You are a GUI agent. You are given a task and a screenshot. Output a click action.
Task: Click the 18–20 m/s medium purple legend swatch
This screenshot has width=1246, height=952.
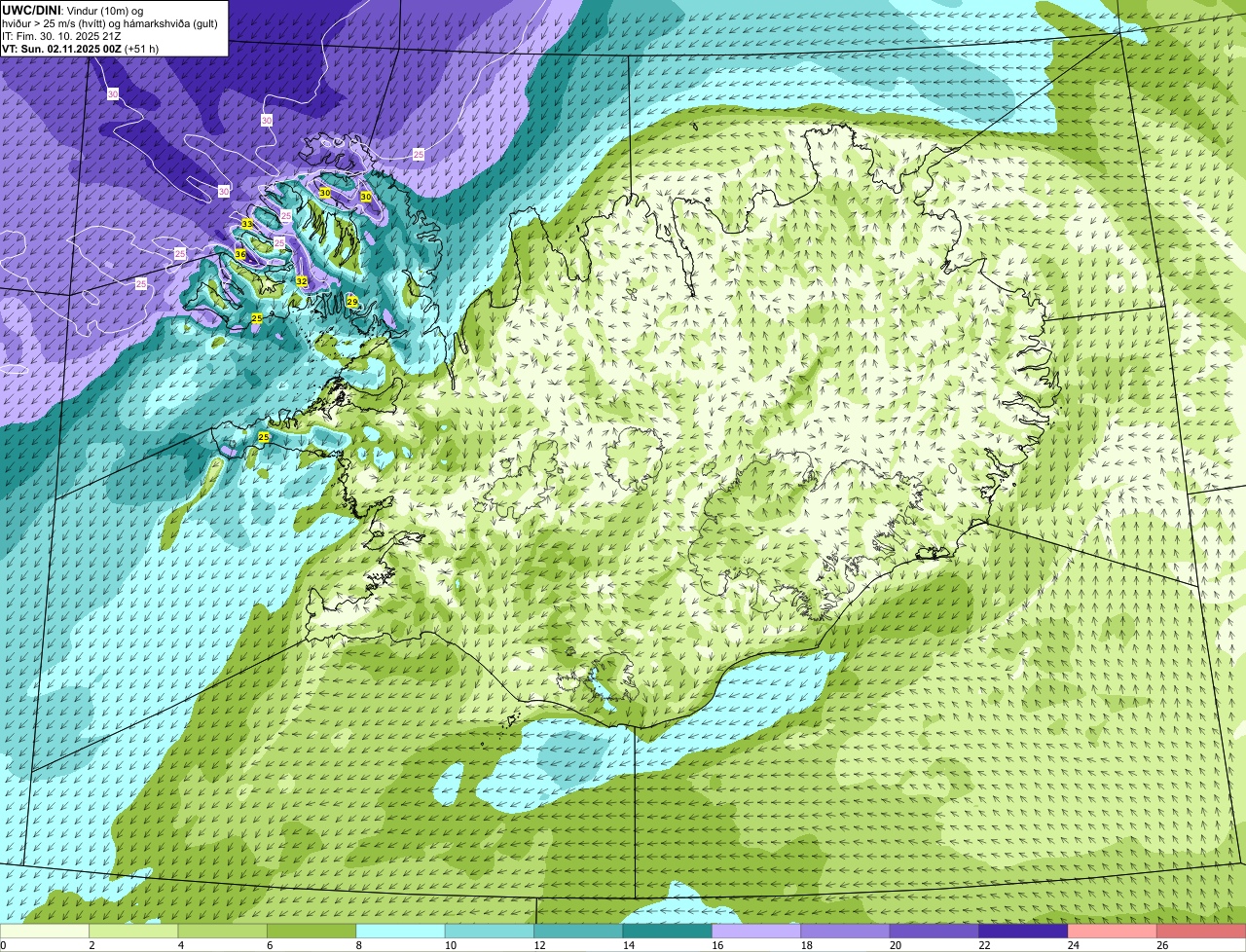point(845,931)
